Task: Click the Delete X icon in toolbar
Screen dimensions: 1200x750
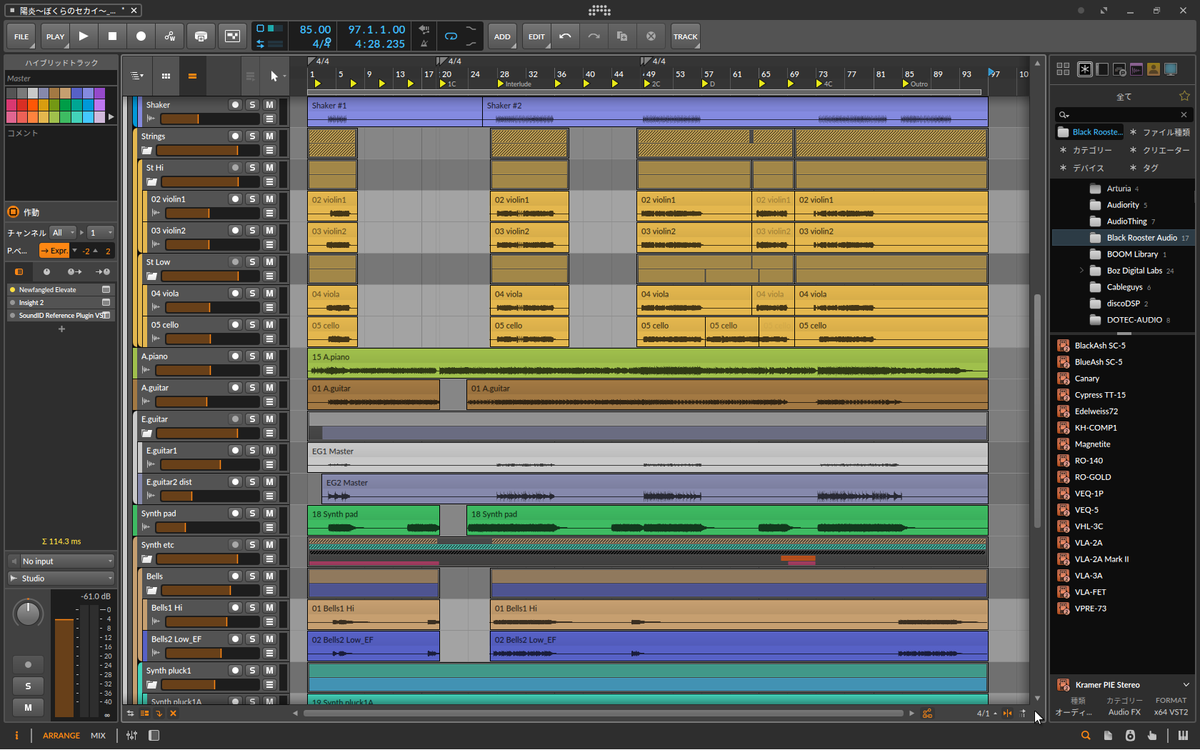Action: coord(651,36)
